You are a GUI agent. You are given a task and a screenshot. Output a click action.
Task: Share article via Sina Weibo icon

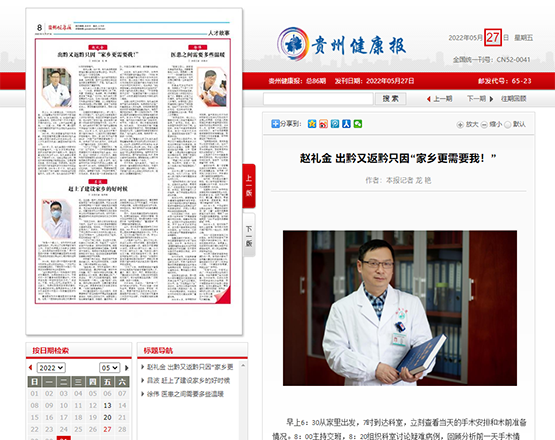tap(323, 124)
